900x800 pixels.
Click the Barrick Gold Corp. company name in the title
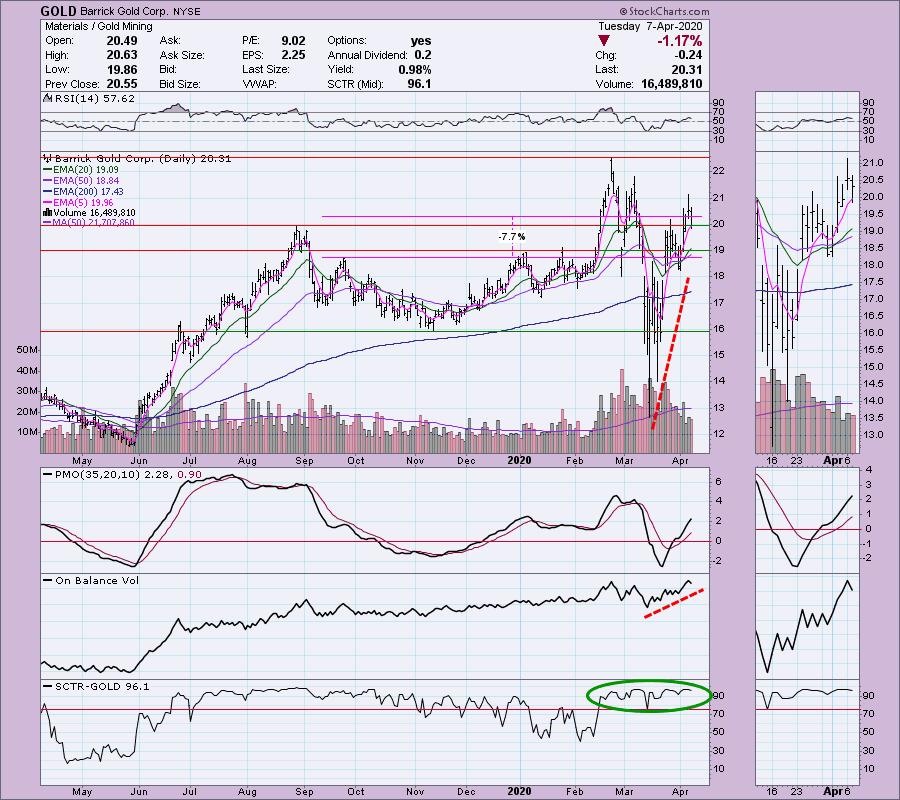click(x=123, y=11)
